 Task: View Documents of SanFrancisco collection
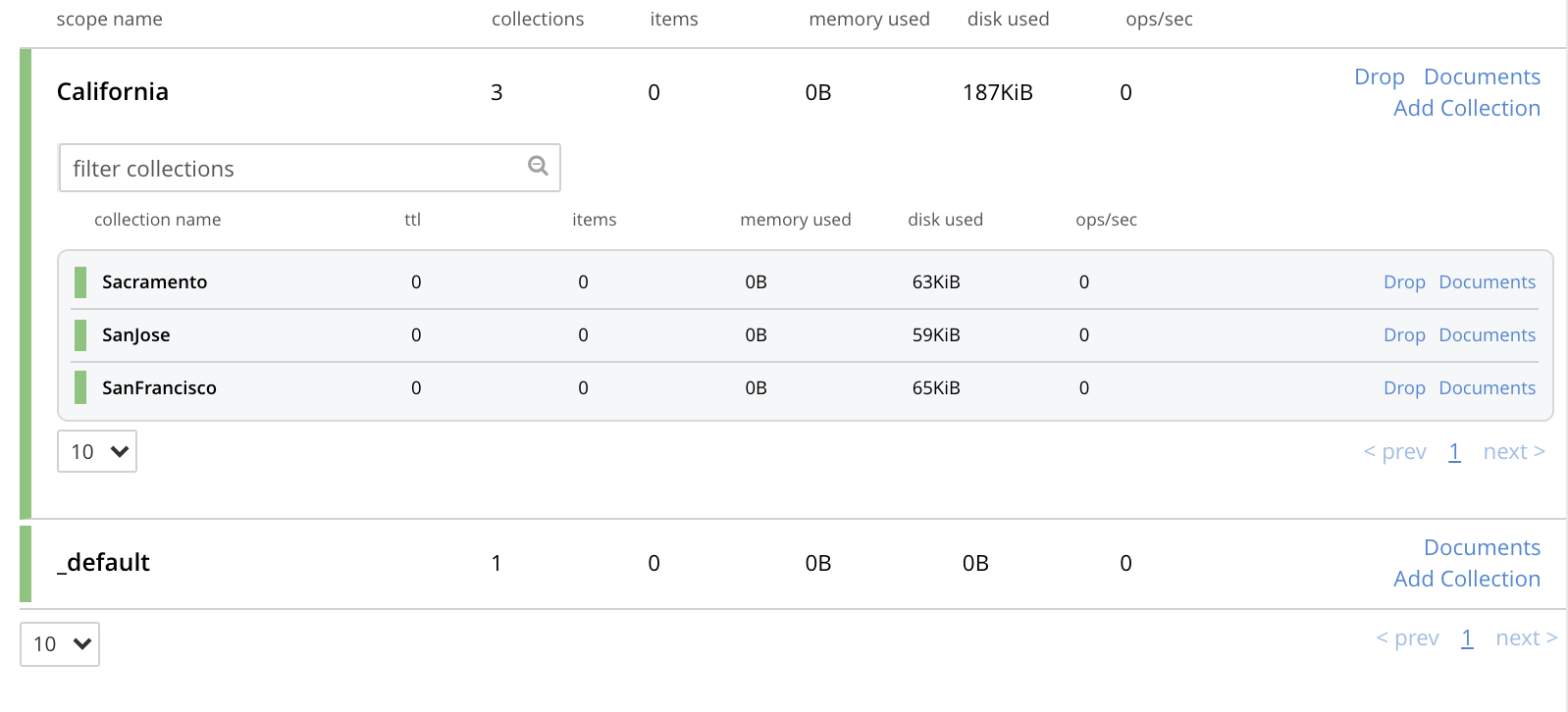tap(1487, 388)
